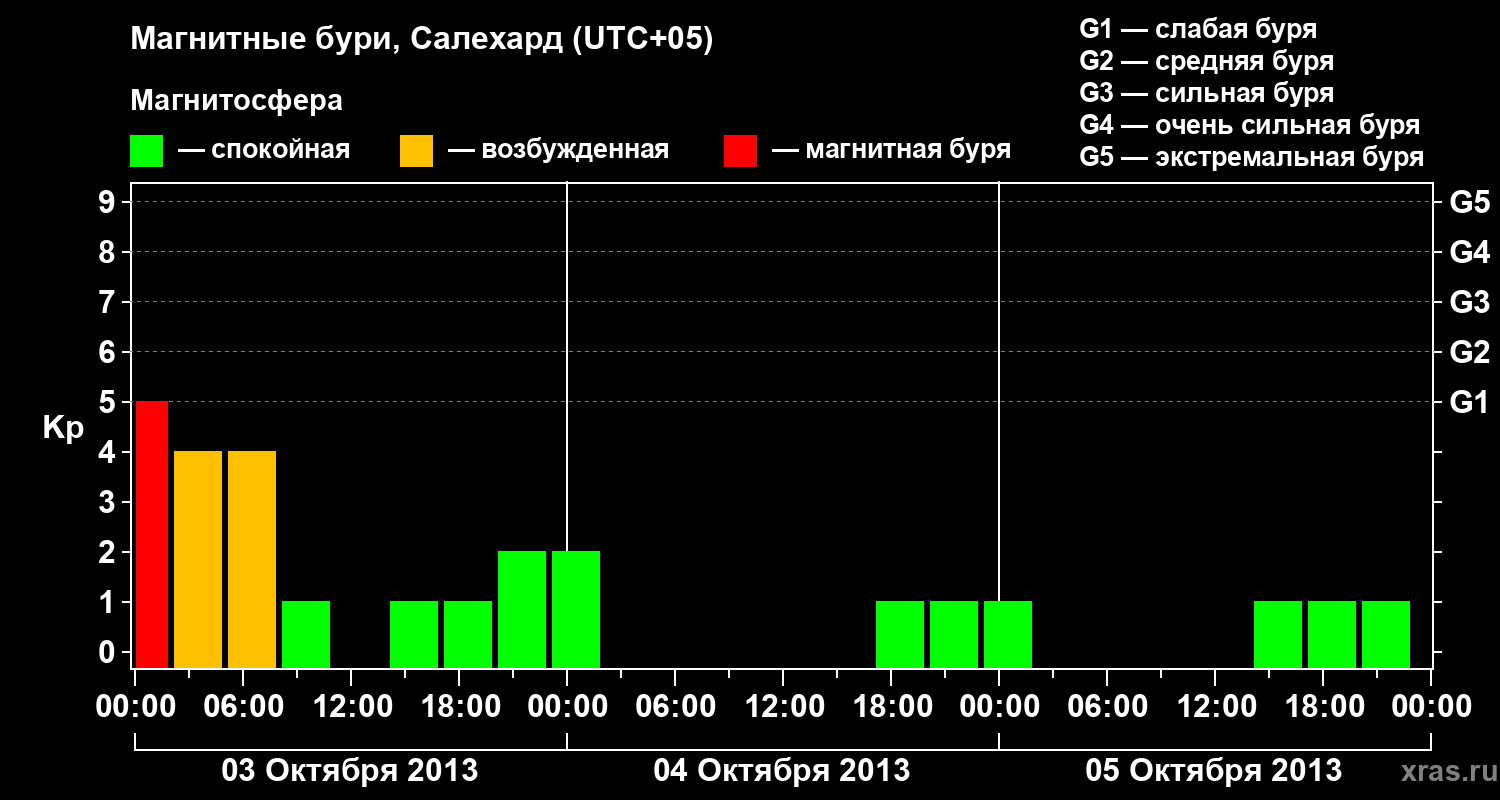Click the '— магнитная буря' legend label
The width and height of the screenshot is (1500, 800).
892,150
